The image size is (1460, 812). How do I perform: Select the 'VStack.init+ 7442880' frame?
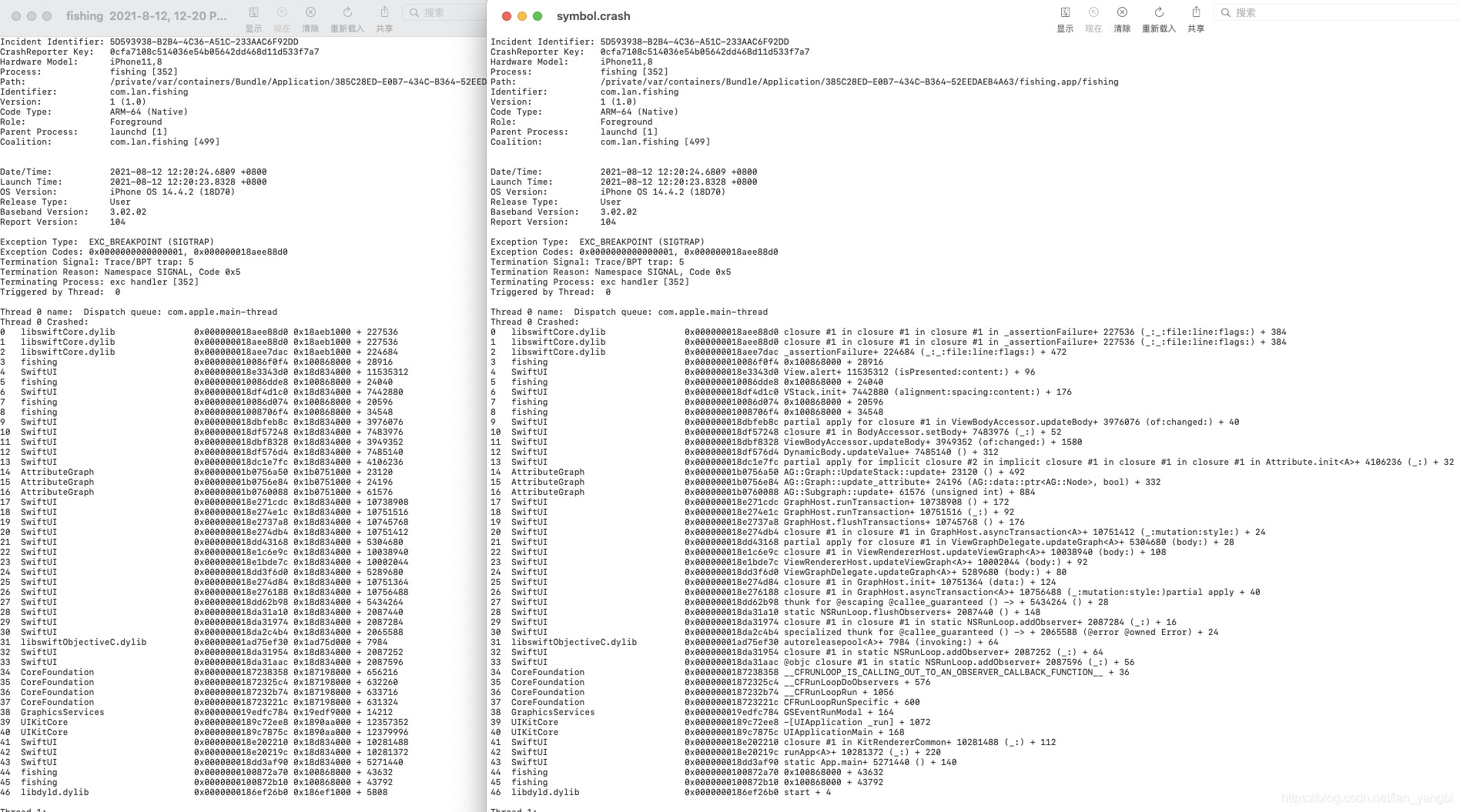[781, 392]
